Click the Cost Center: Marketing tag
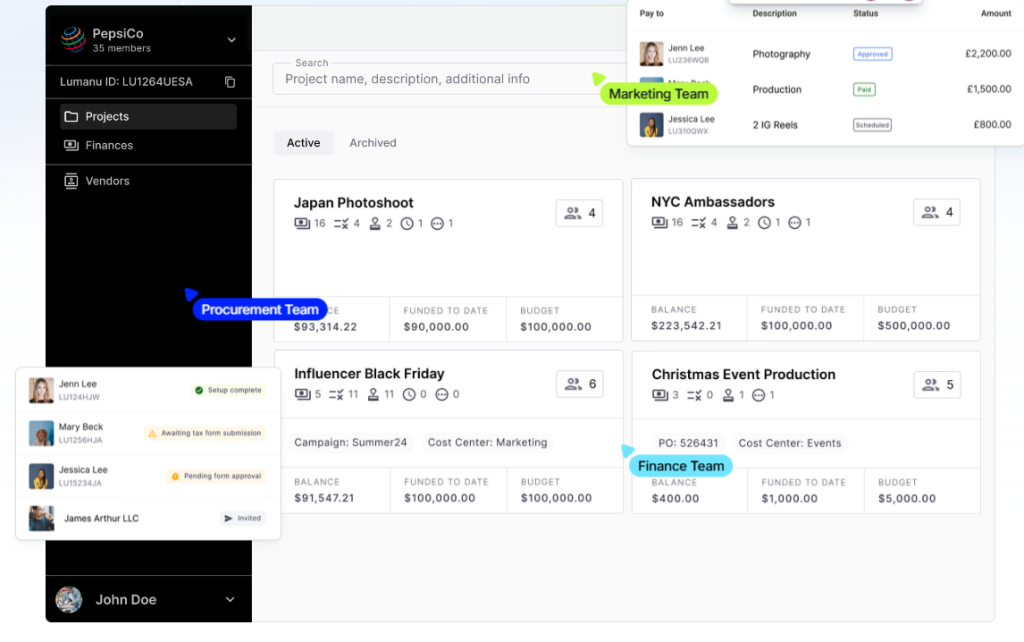The height and width of the screenshot is (642, 1024). 487,442
